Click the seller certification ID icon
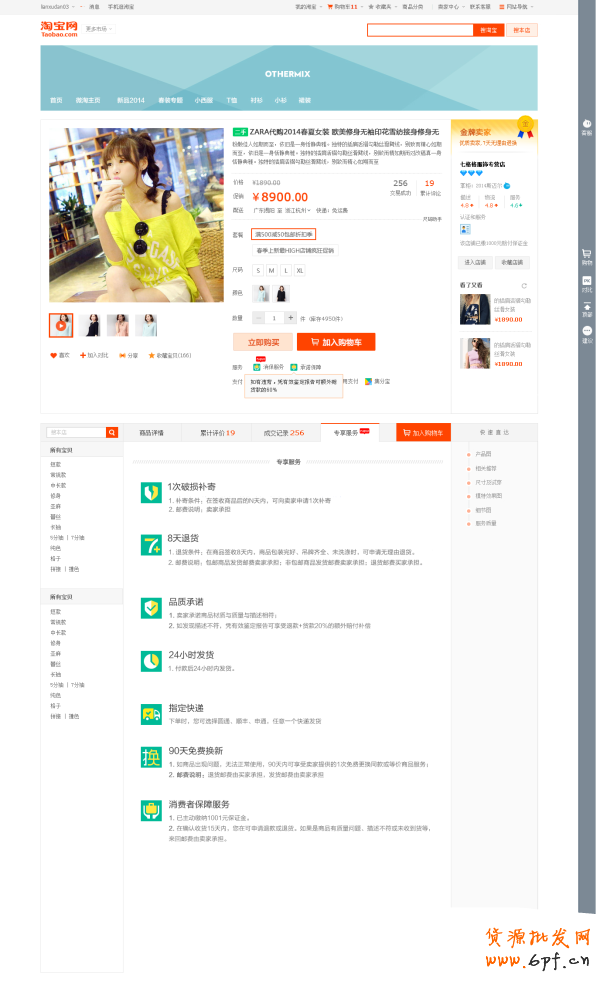The image size is (600, 982). point(465,229)
